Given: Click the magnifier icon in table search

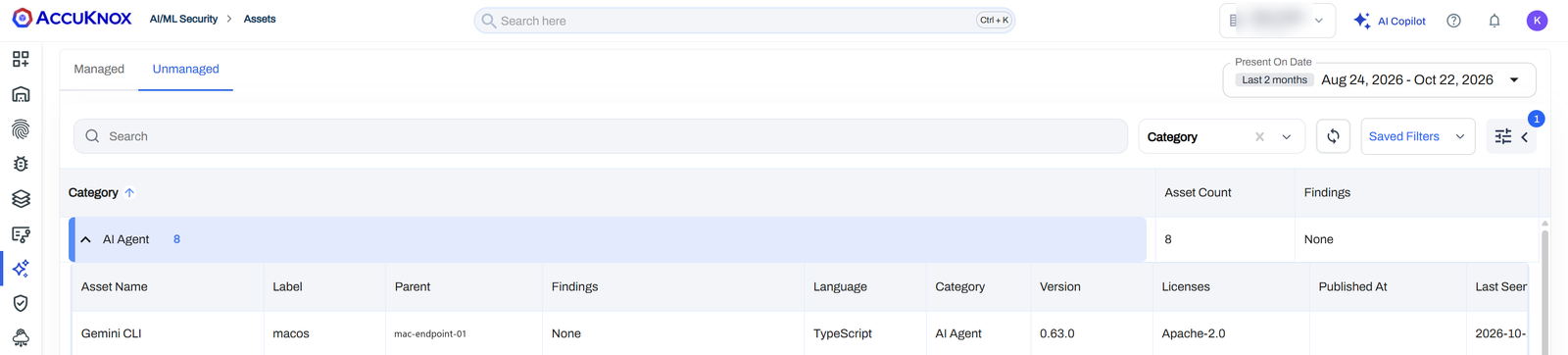Looking at the screenshot, I should [x=92, y=136].
